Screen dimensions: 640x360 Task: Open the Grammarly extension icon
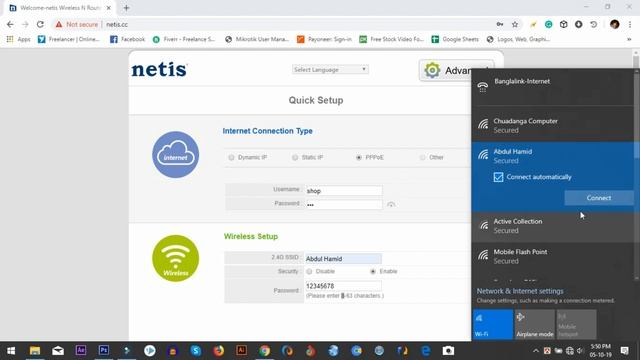coord(549,24)
